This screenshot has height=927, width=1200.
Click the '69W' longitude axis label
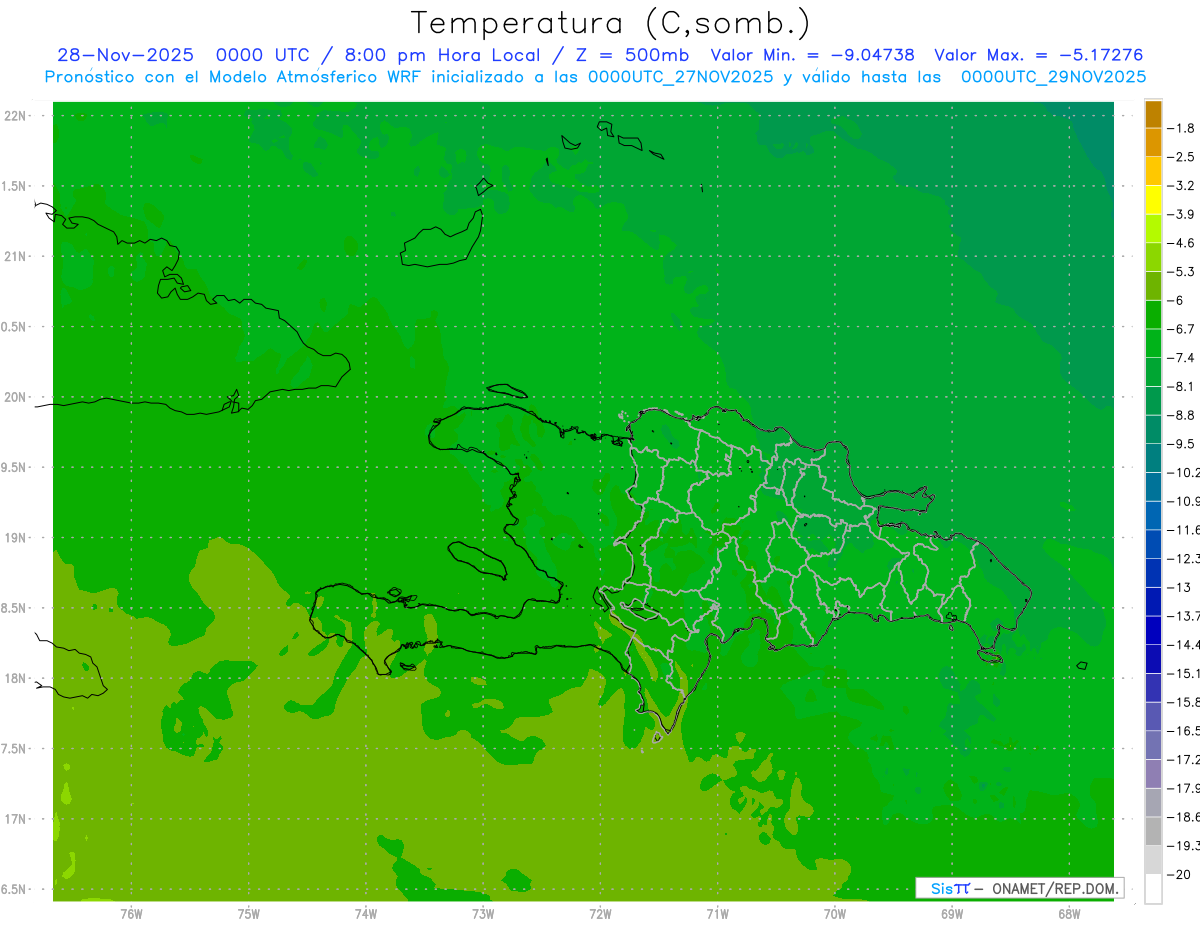coord(951,913)
